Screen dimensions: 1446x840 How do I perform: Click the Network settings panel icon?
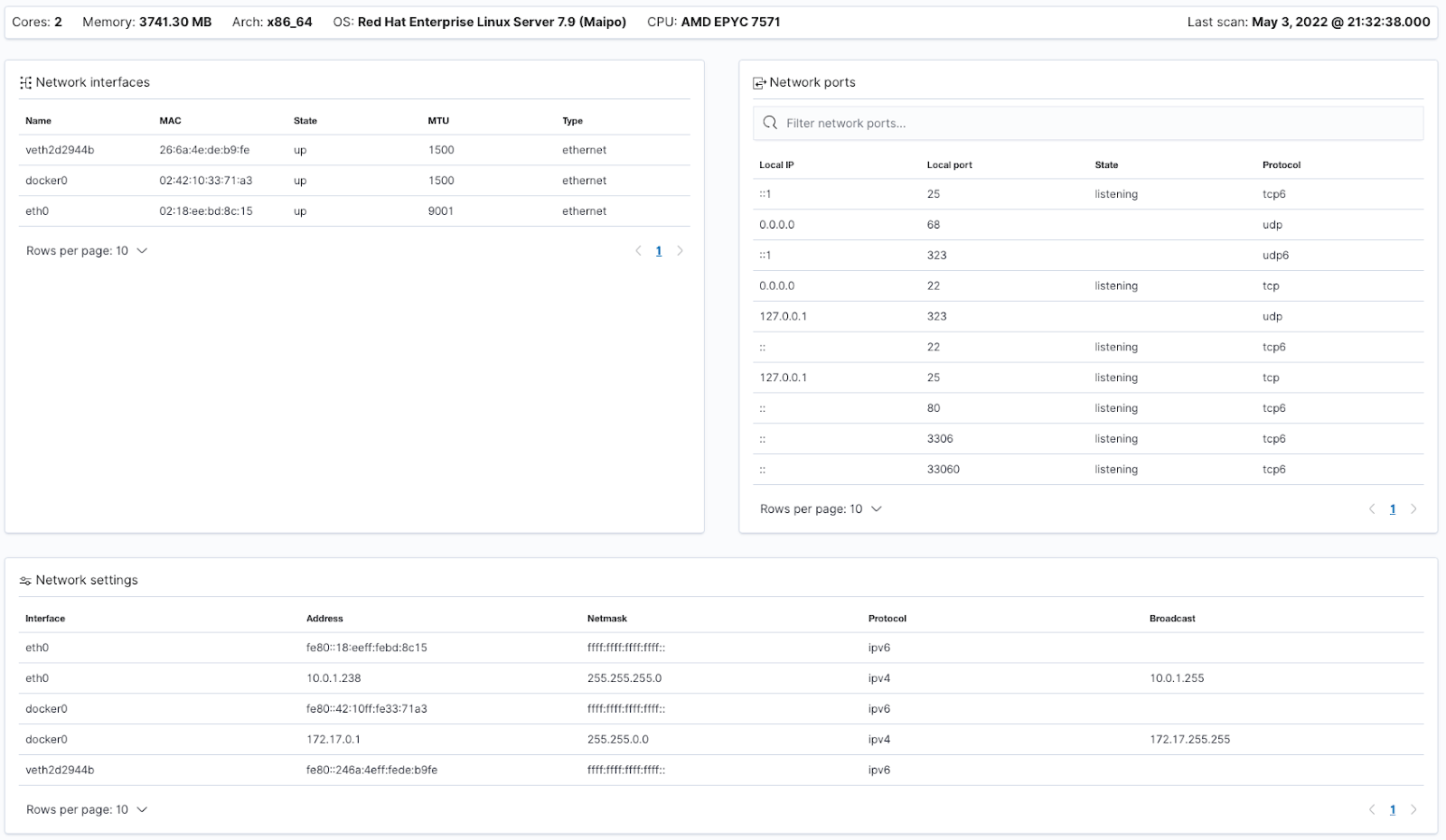[25, 581]
